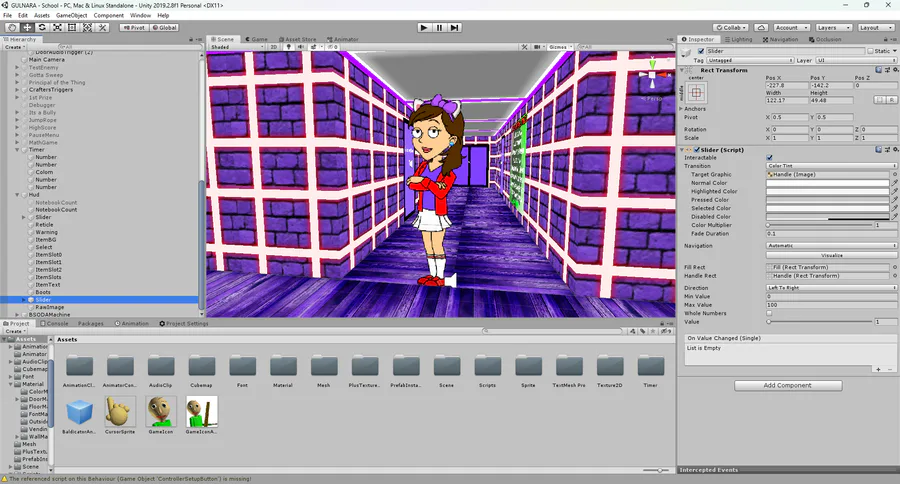Viewport: 900px width, 484px height.
Task: Open the Account dropdown
Action: coord(792,28)
